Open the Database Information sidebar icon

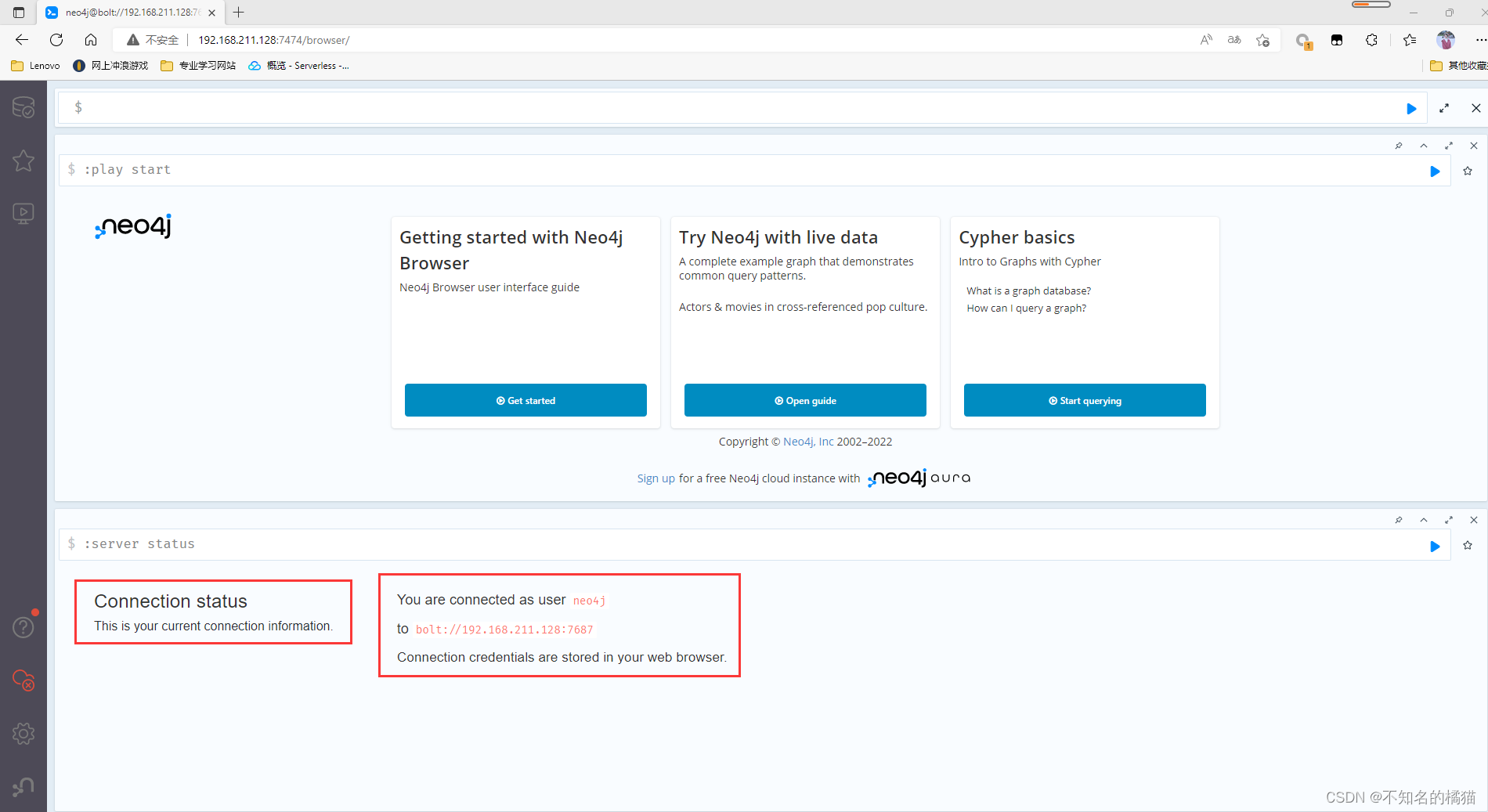[x=23, y=107]
